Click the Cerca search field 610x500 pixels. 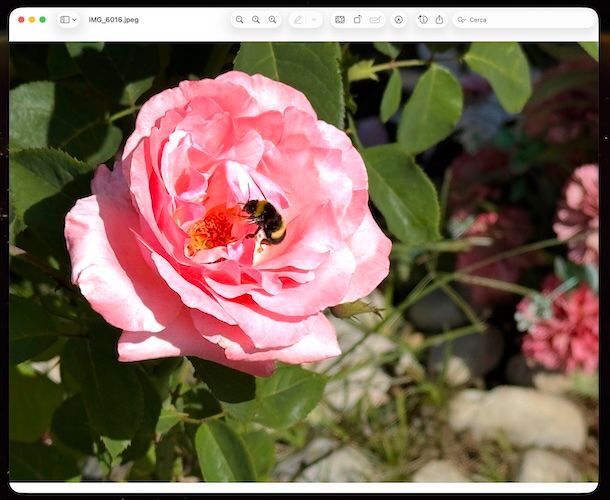pyautogui.click(x=524, y=19)
